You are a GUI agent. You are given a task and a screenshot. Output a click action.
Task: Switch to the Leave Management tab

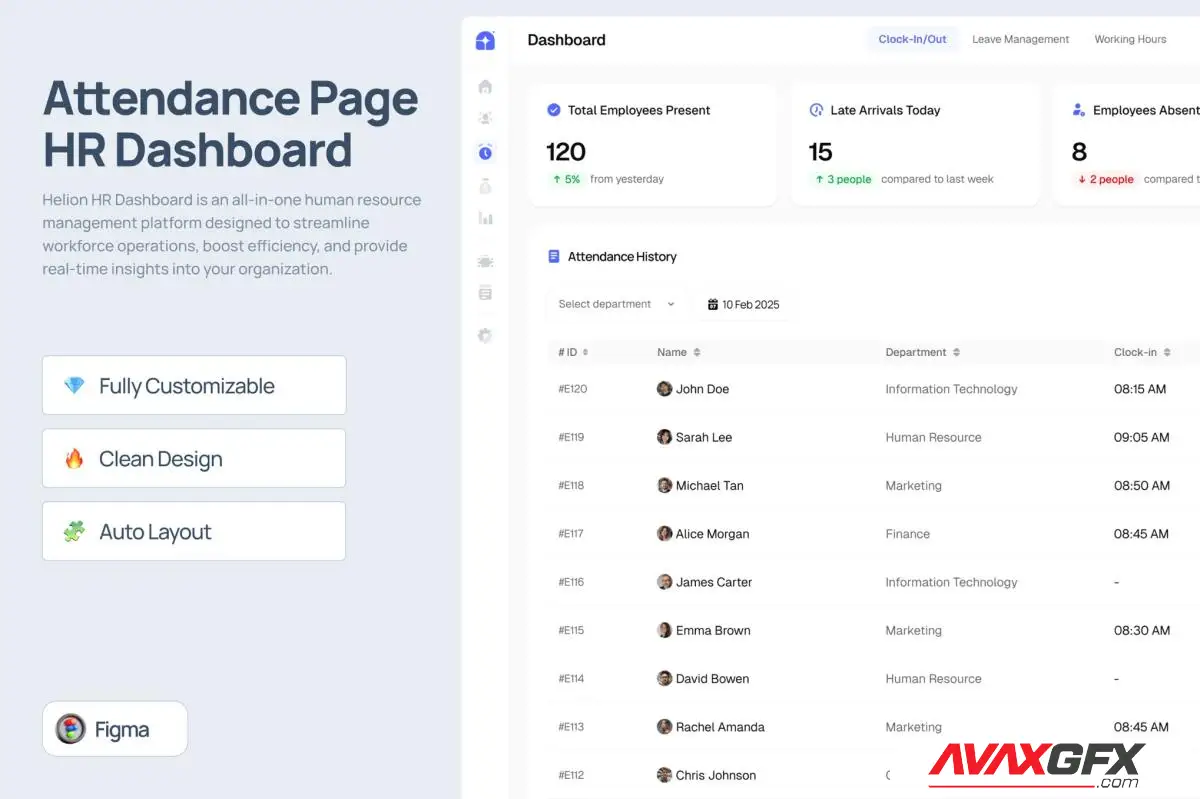click(1020, 39)
